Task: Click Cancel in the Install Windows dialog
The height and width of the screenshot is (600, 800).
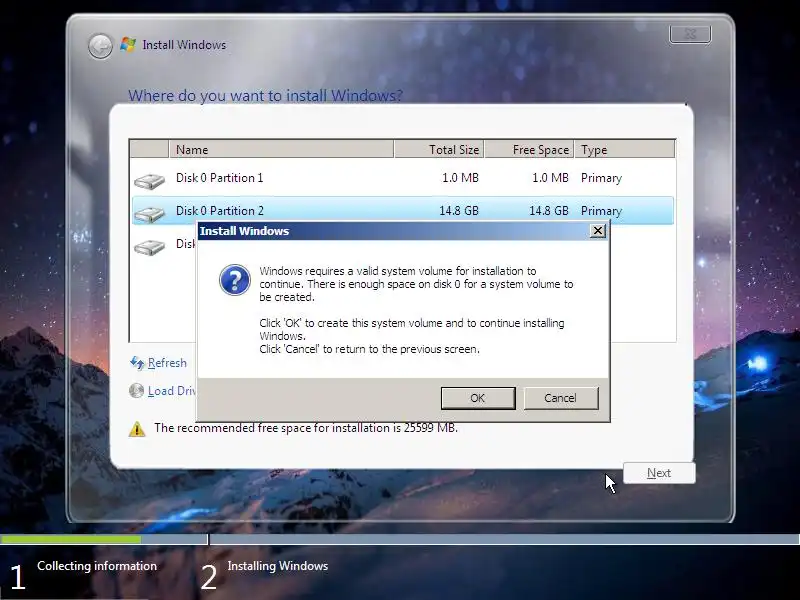Action: [x=561, y=398]
